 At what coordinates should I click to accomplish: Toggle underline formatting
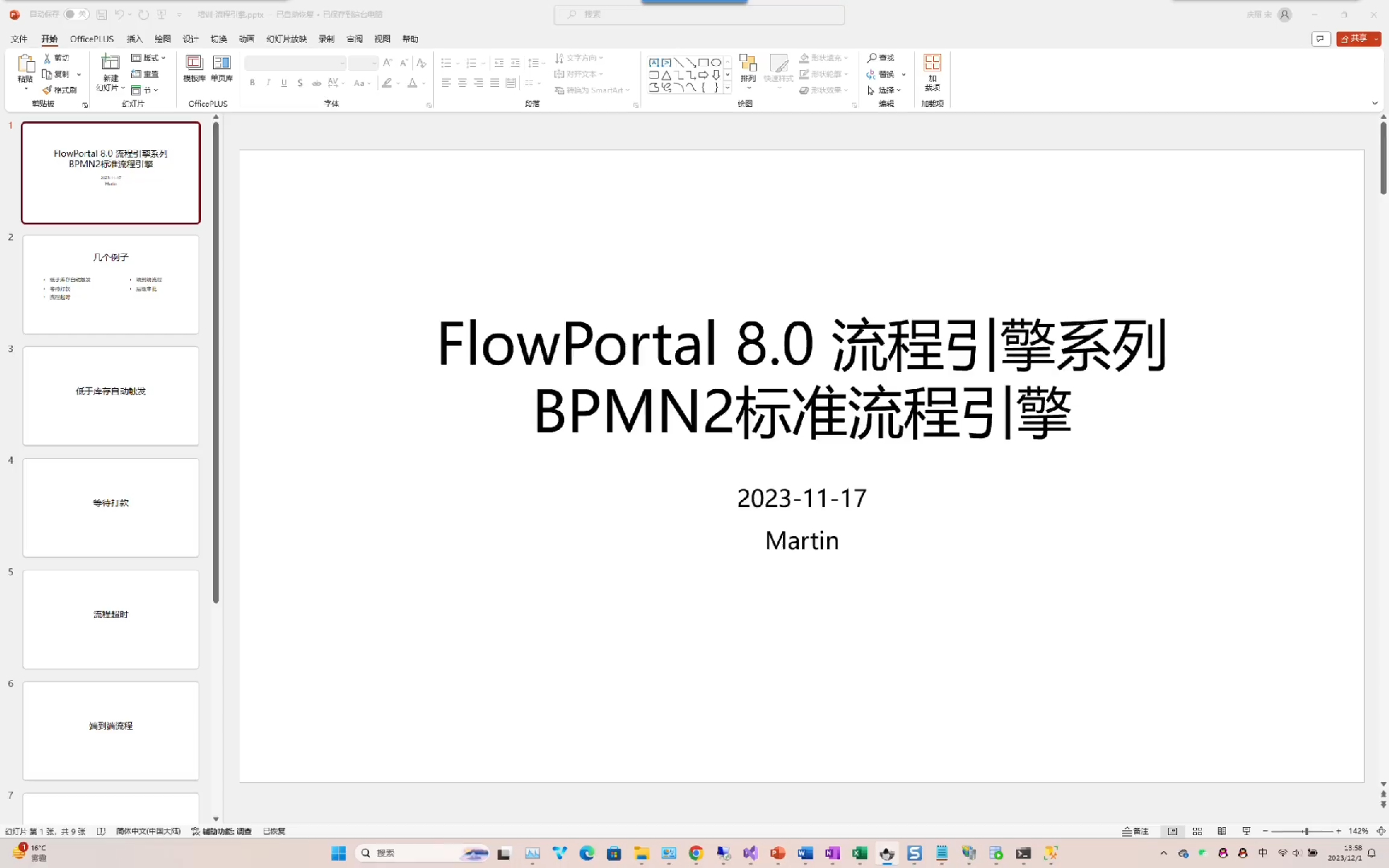[x=284, y=83]
